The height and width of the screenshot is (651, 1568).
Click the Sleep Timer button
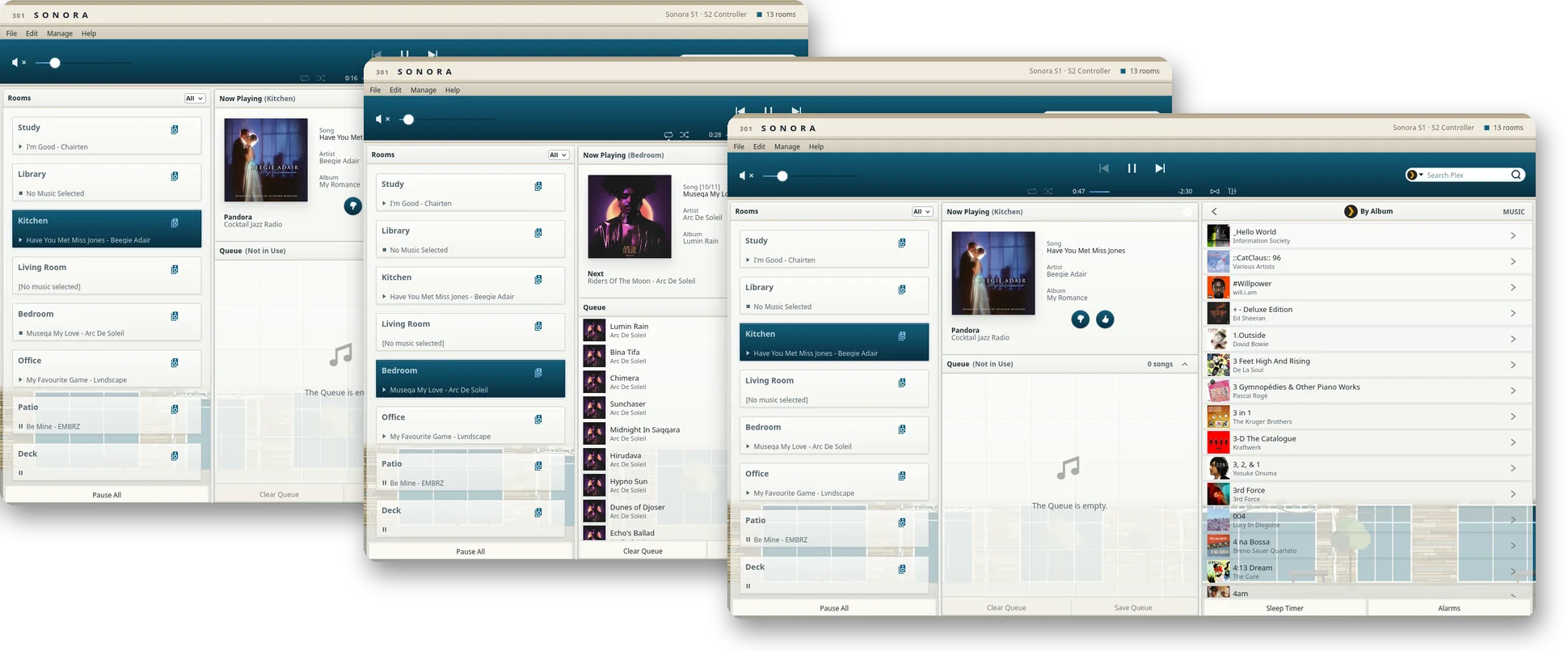click(x=1284, y=608)
